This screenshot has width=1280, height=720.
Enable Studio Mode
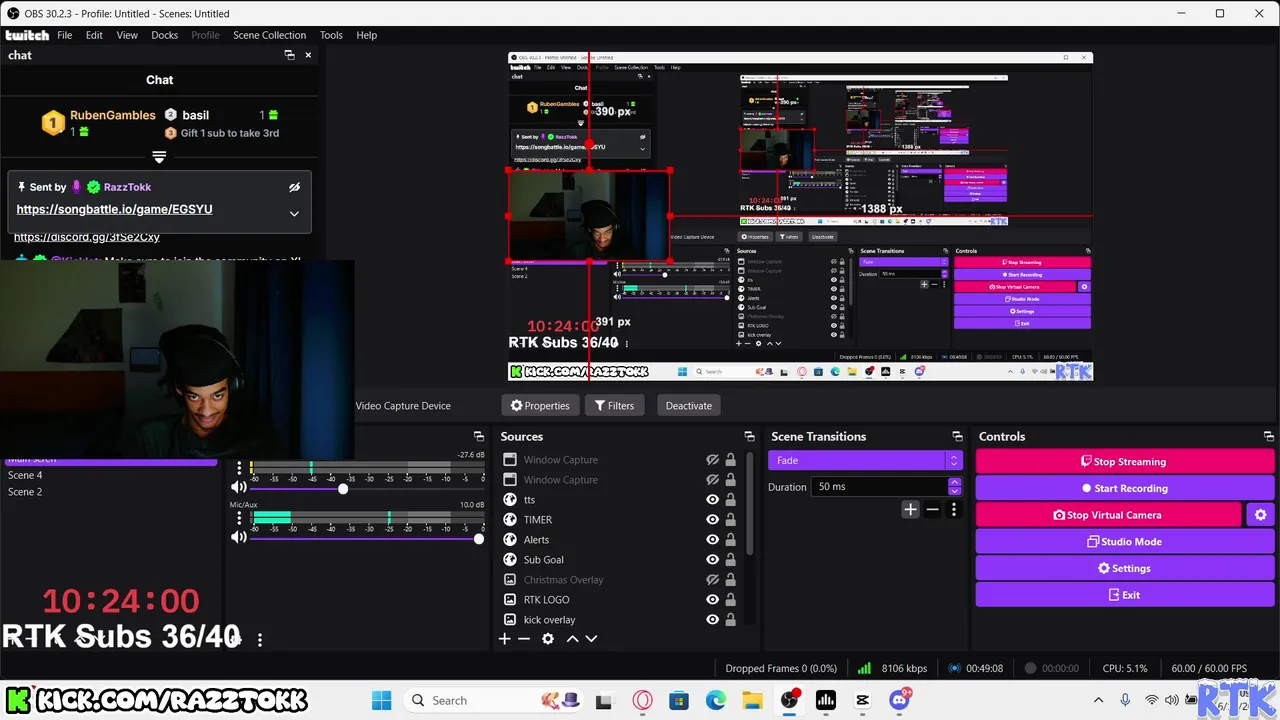pyautogui.click(x=1124, y=542)
